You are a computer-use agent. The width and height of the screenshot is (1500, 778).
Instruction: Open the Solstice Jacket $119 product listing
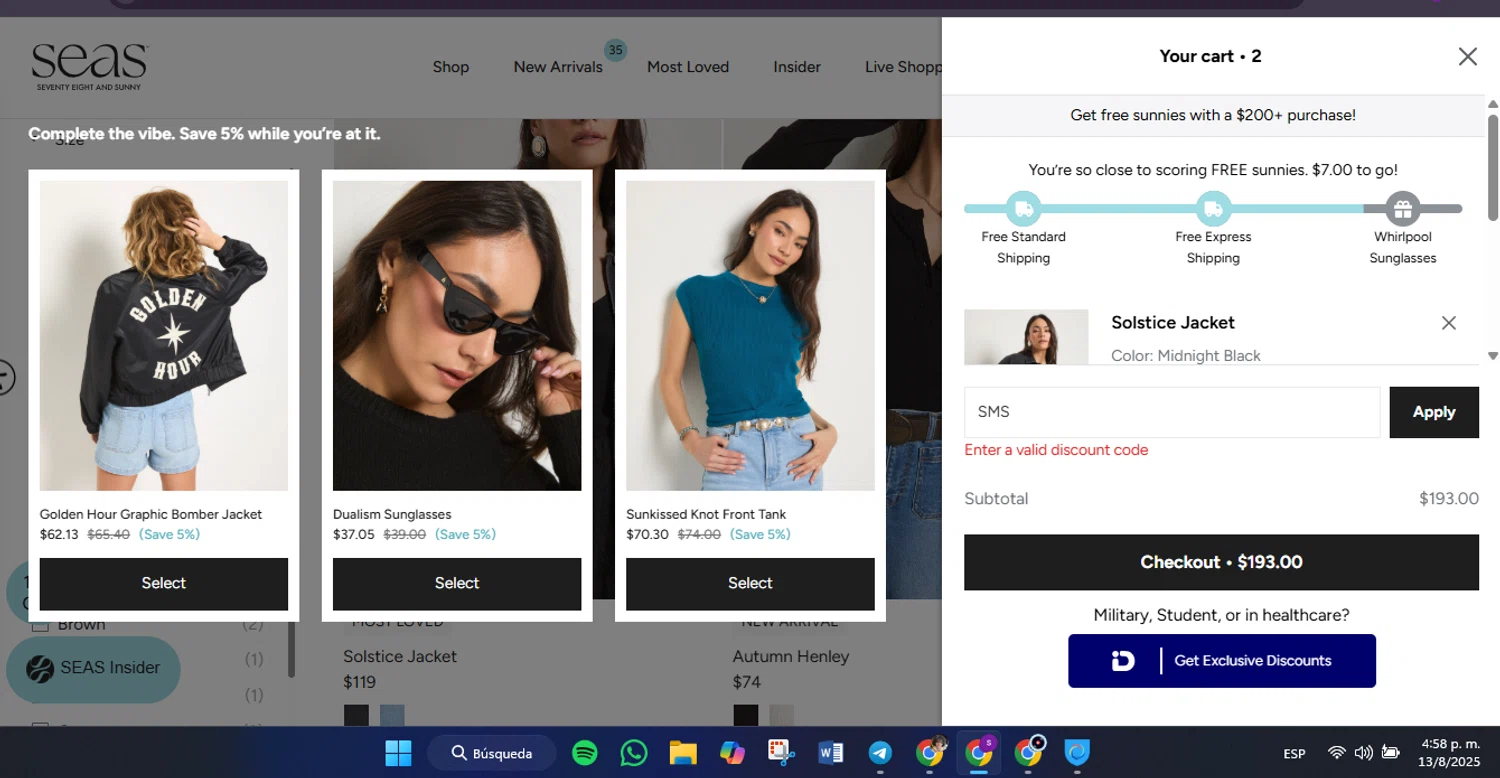click(x=400, y=657)
